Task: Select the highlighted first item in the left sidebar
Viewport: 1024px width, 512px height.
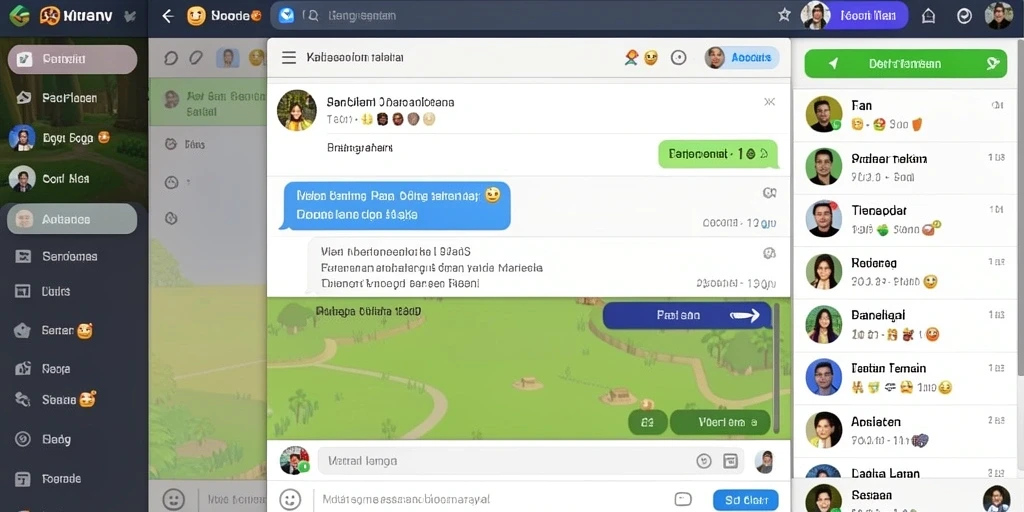Action: coord(72,59)
